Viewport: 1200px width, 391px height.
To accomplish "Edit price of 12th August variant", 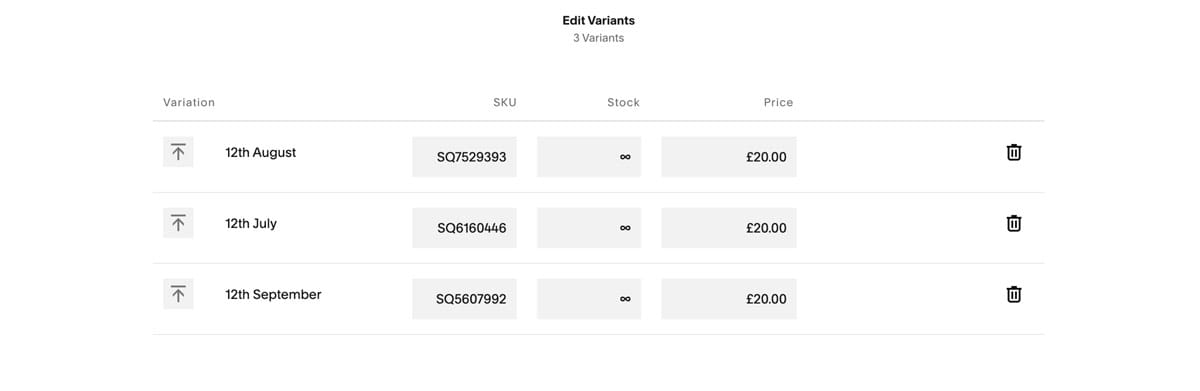I will (729, 157).
